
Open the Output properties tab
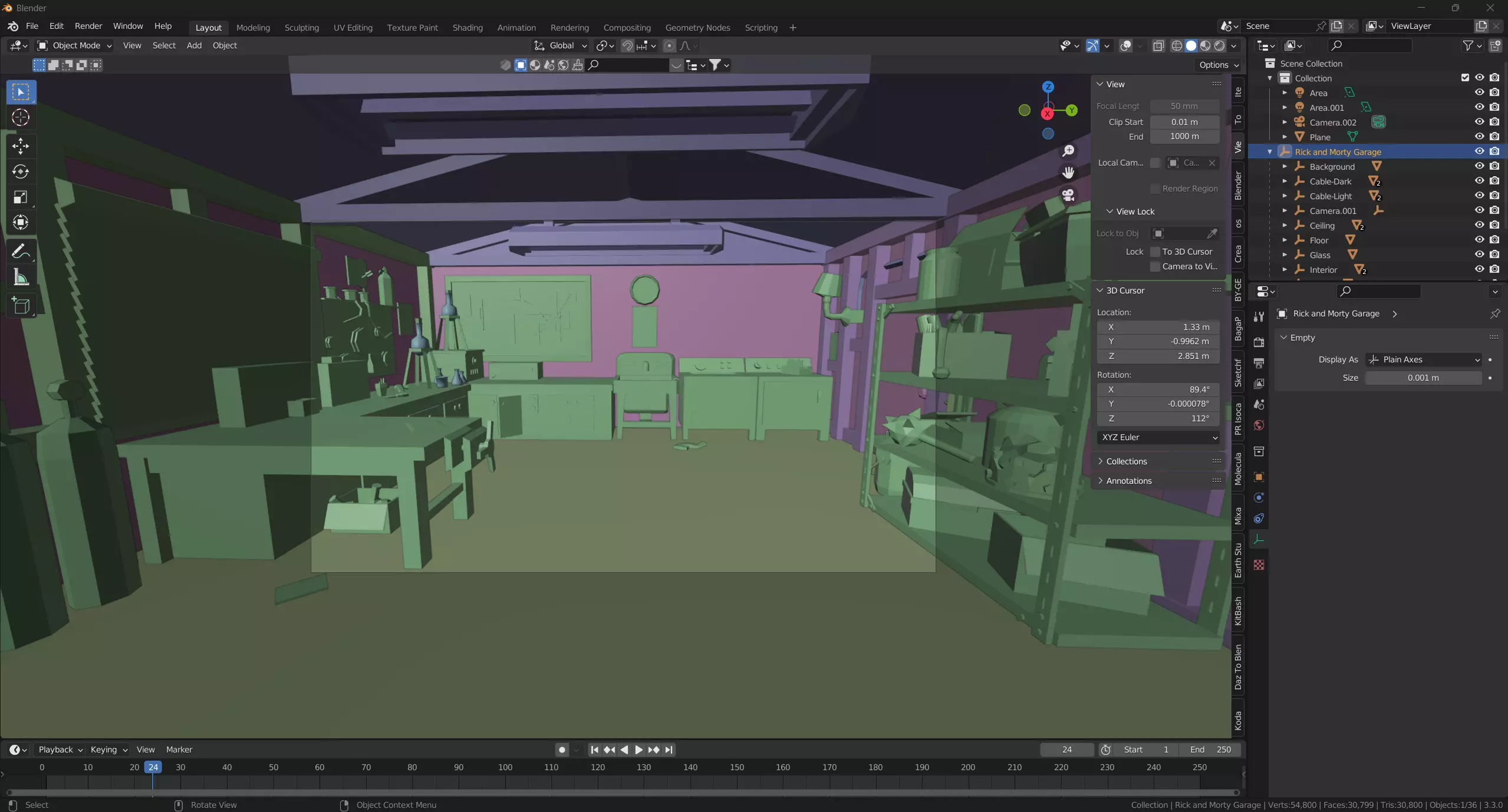point(1259,363)
